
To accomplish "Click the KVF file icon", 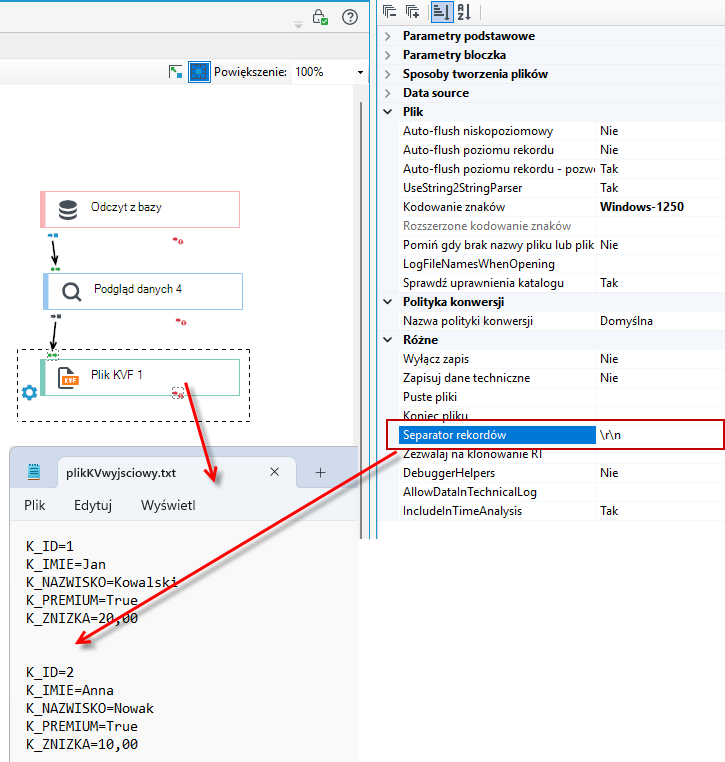I will (x=69, y=378).
